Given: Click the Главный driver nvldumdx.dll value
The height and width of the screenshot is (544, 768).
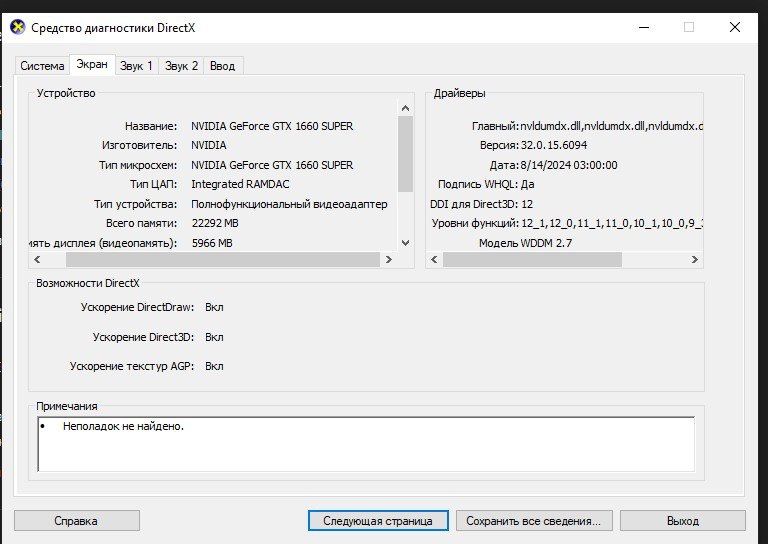Looking at the screenshot, I should 612,126.
